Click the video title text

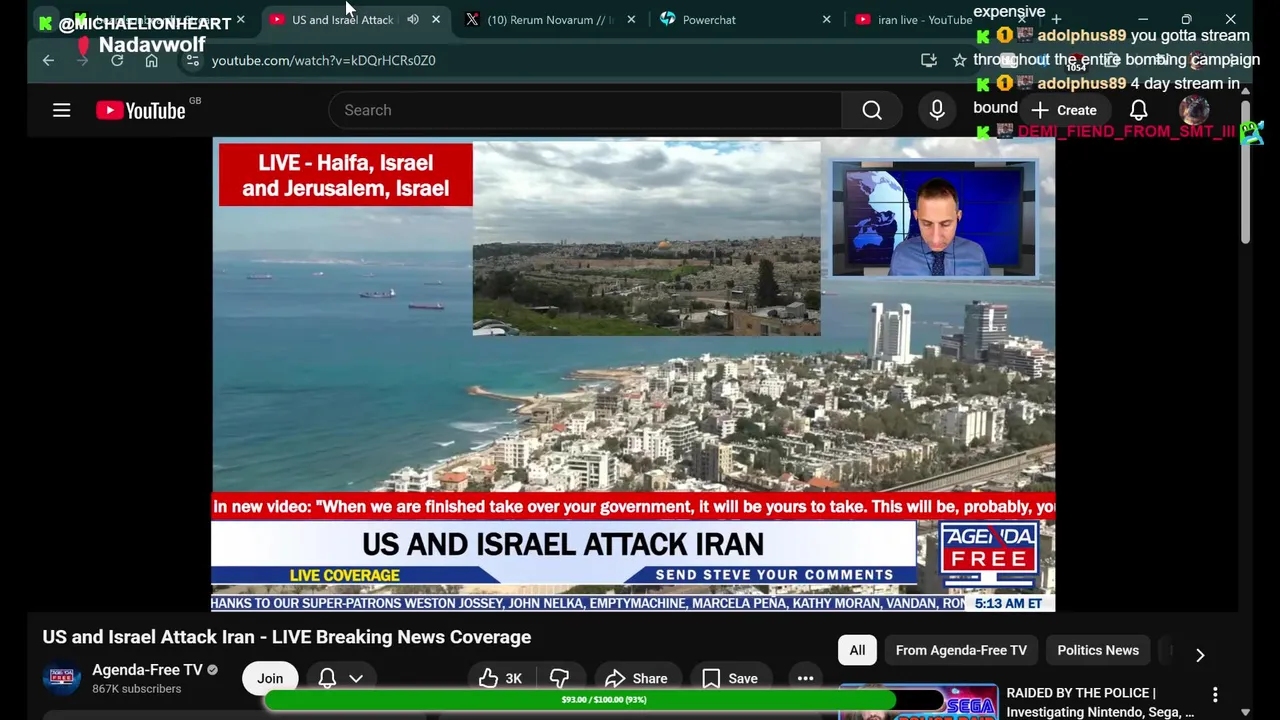(286, 637)
